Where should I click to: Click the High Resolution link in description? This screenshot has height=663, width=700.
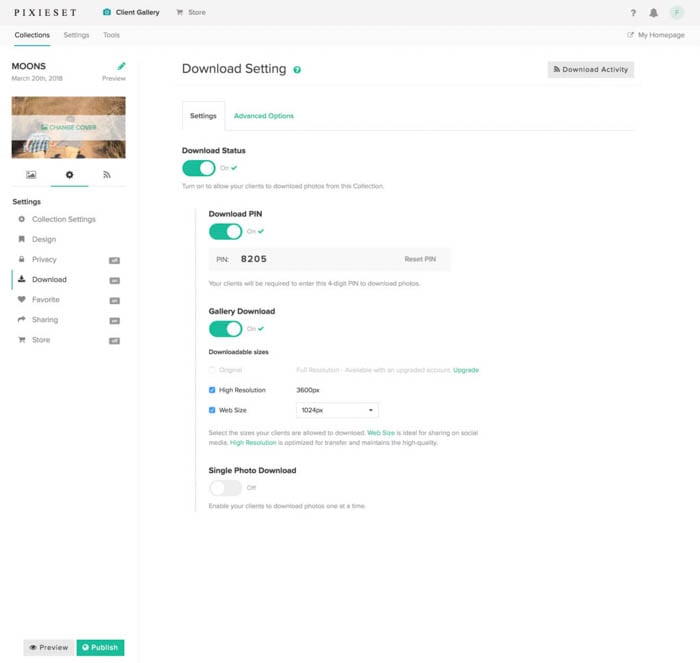(x=253, y=442)
